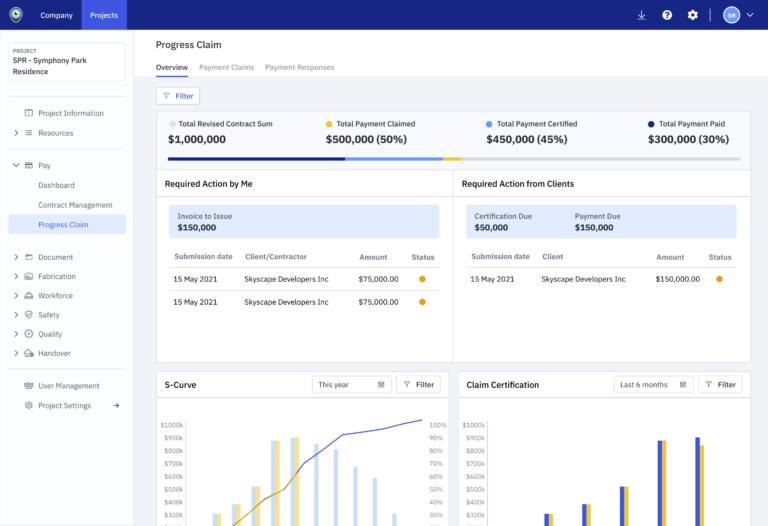Open the Projects menu
The width and height of the screenshot is (768, 526).
point(104,15)
